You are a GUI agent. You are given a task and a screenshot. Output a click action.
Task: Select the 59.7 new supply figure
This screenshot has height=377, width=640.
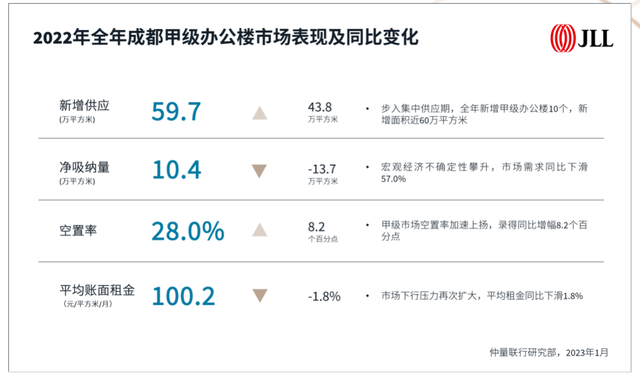176,111
